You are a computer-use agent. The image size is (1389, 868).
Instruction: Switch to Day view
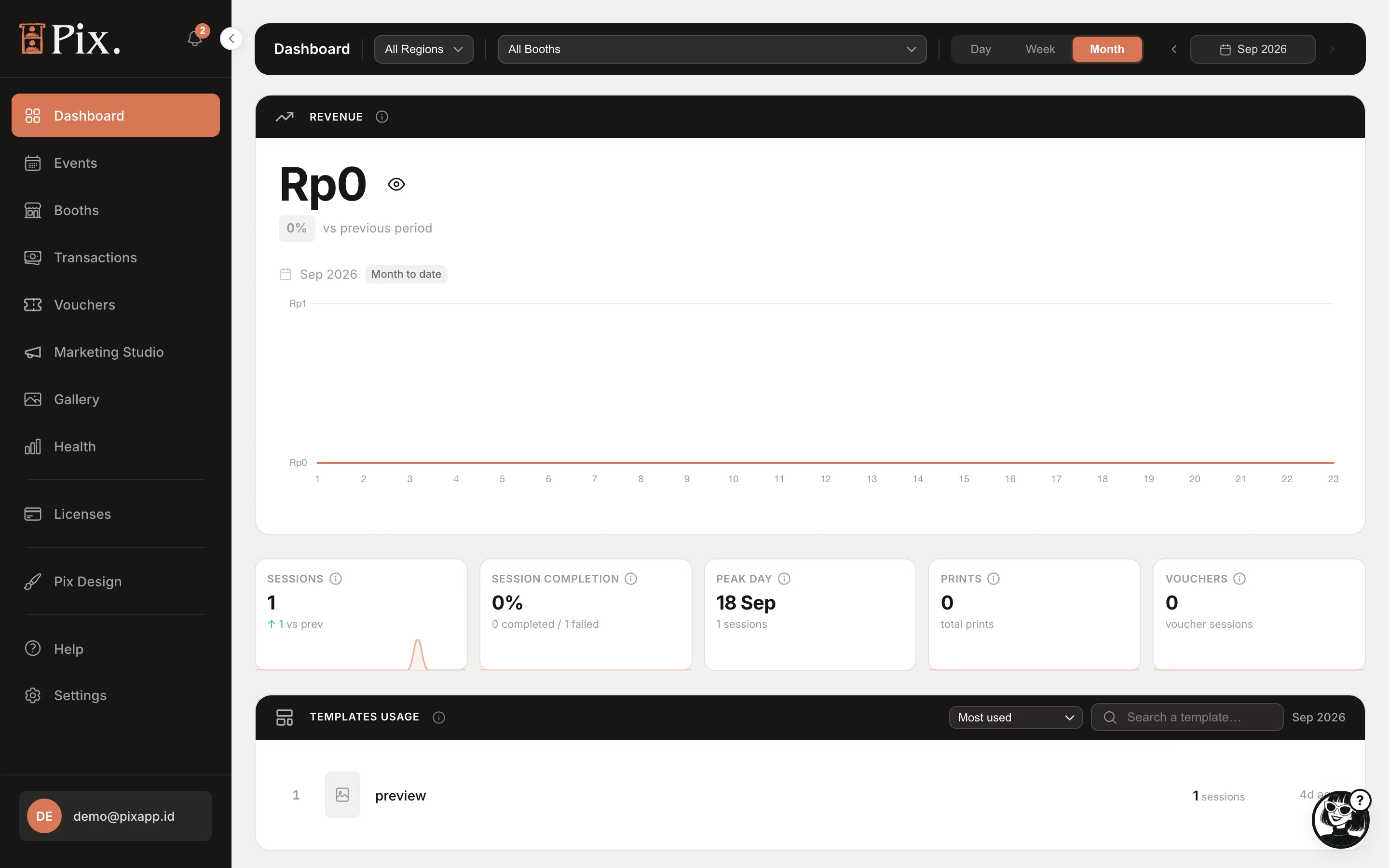pyautogui.click(x=980, y=49)
